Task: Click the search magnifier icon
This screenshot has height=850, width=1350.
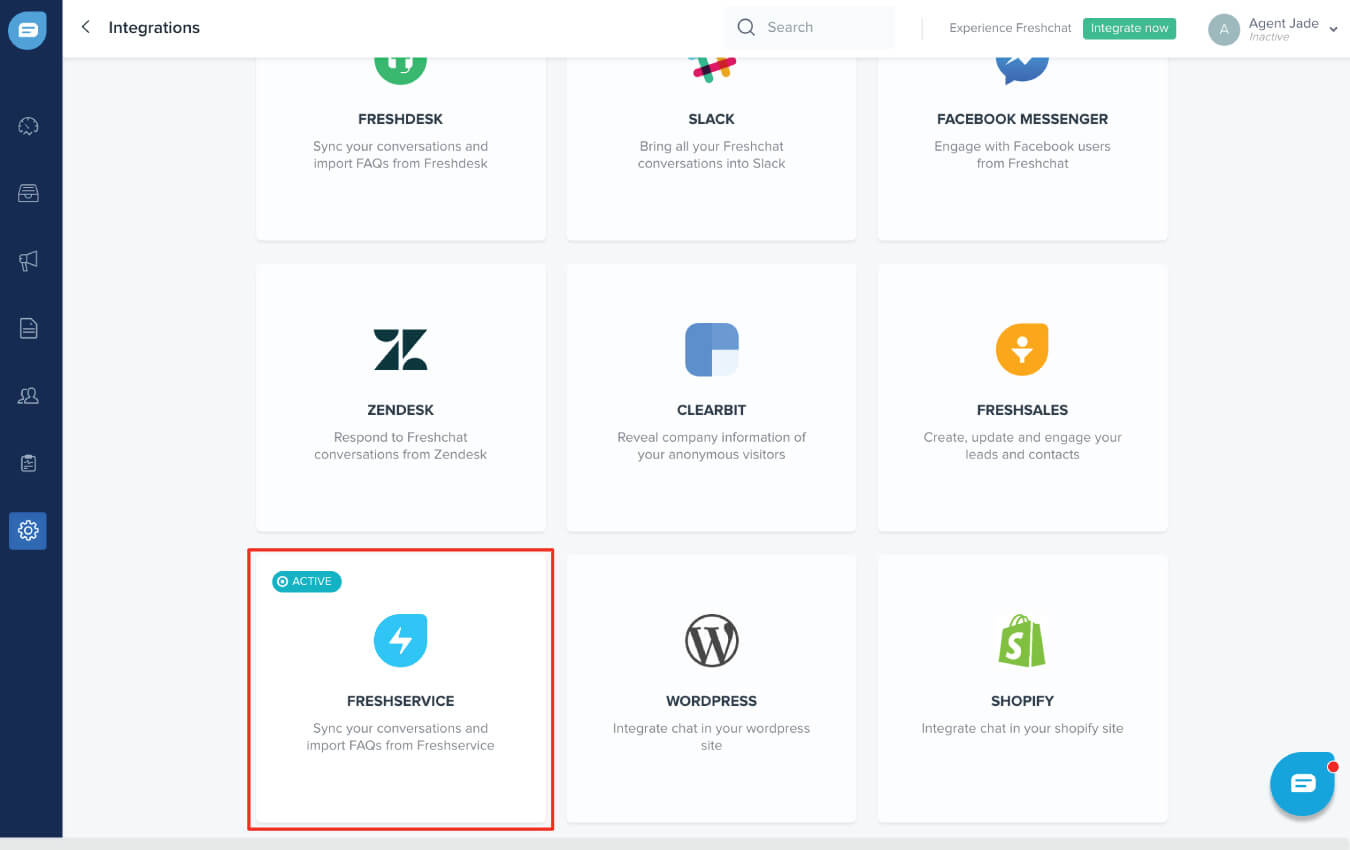Action: [x=746, y=27]
